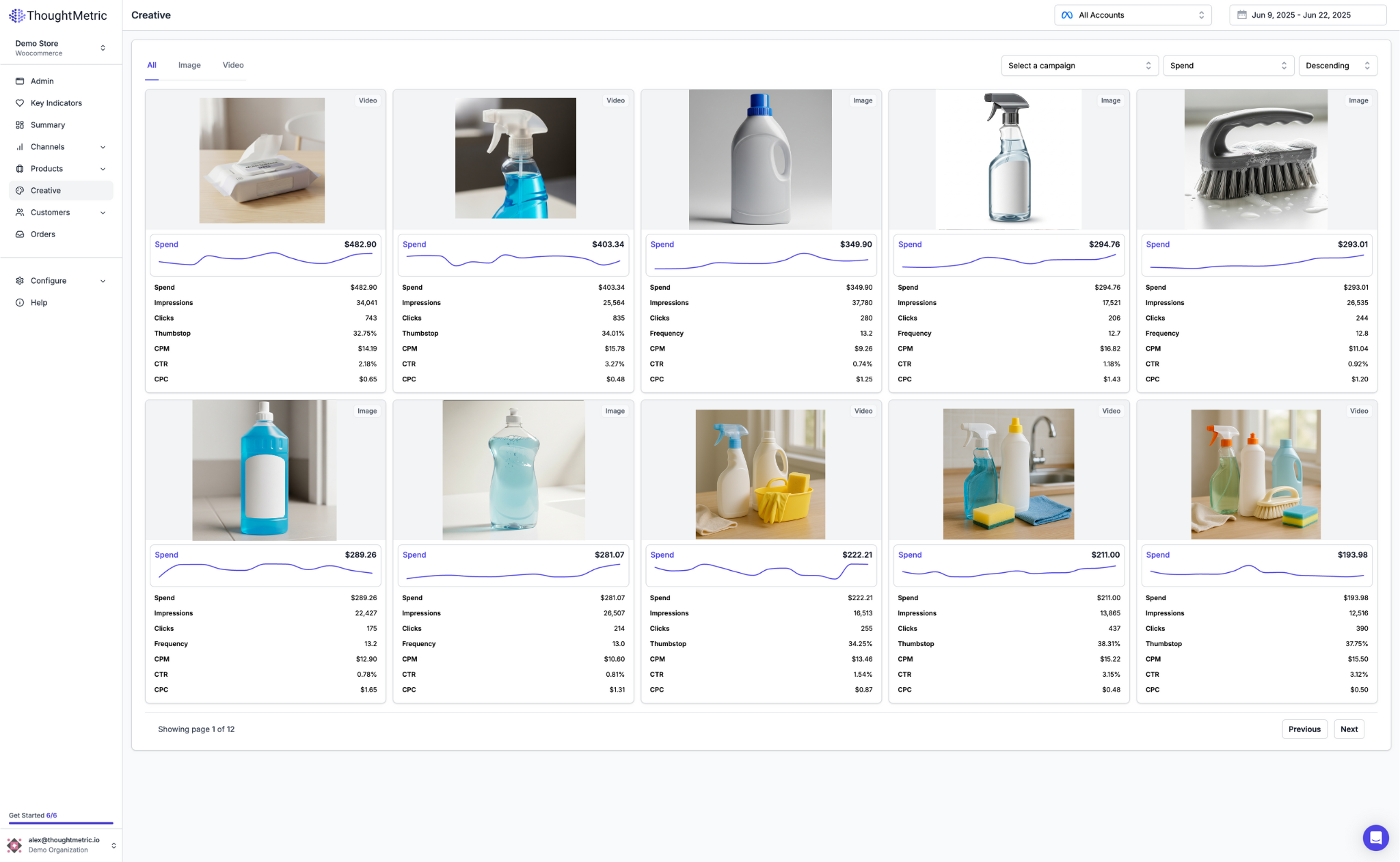Click the Key Indicators heart icon
Screen dimensions: 1400x862
click(20, 103)
